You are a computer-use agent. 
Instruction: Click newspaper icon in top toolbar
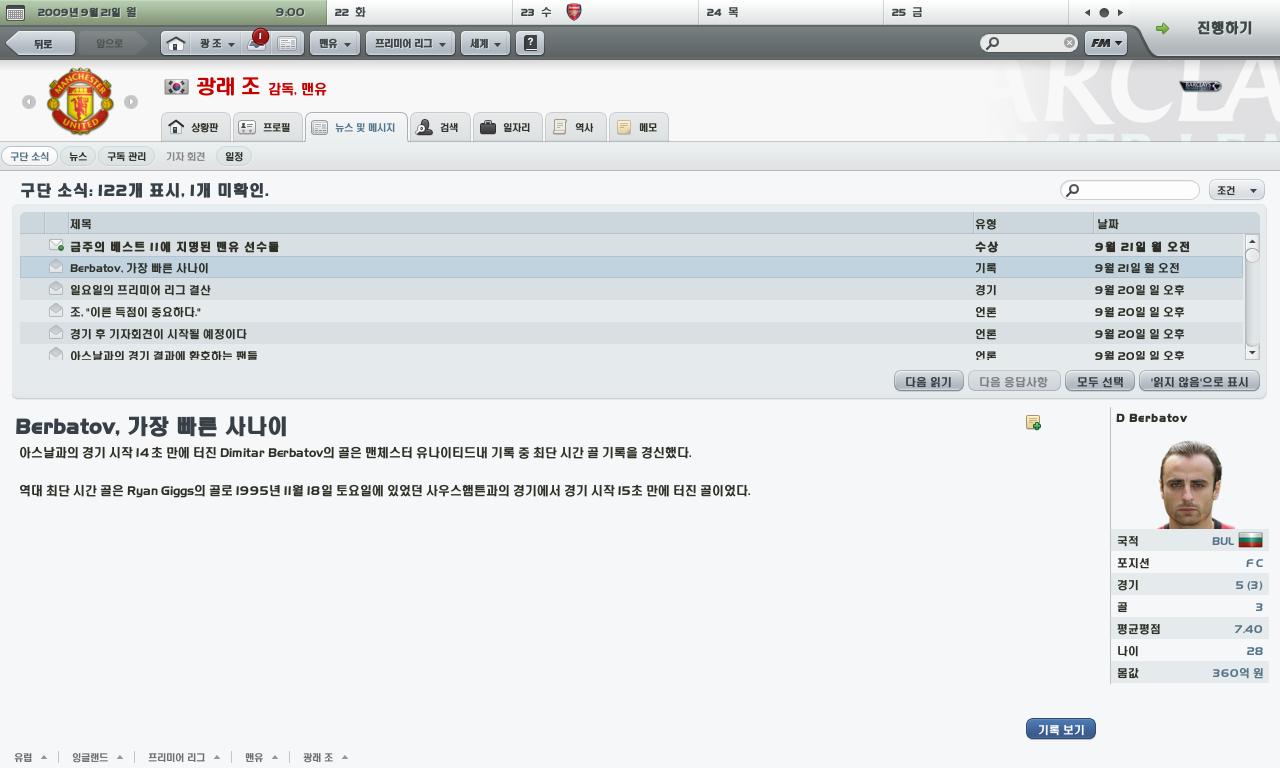[x=287, y=44]
